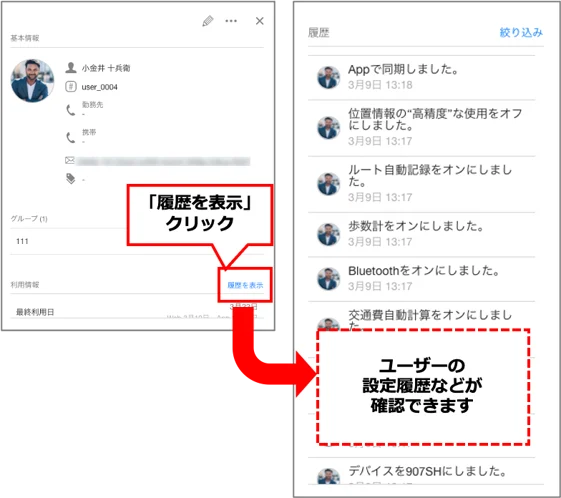
Task: Click the mobile phone icon
Action: coord(71,137)
